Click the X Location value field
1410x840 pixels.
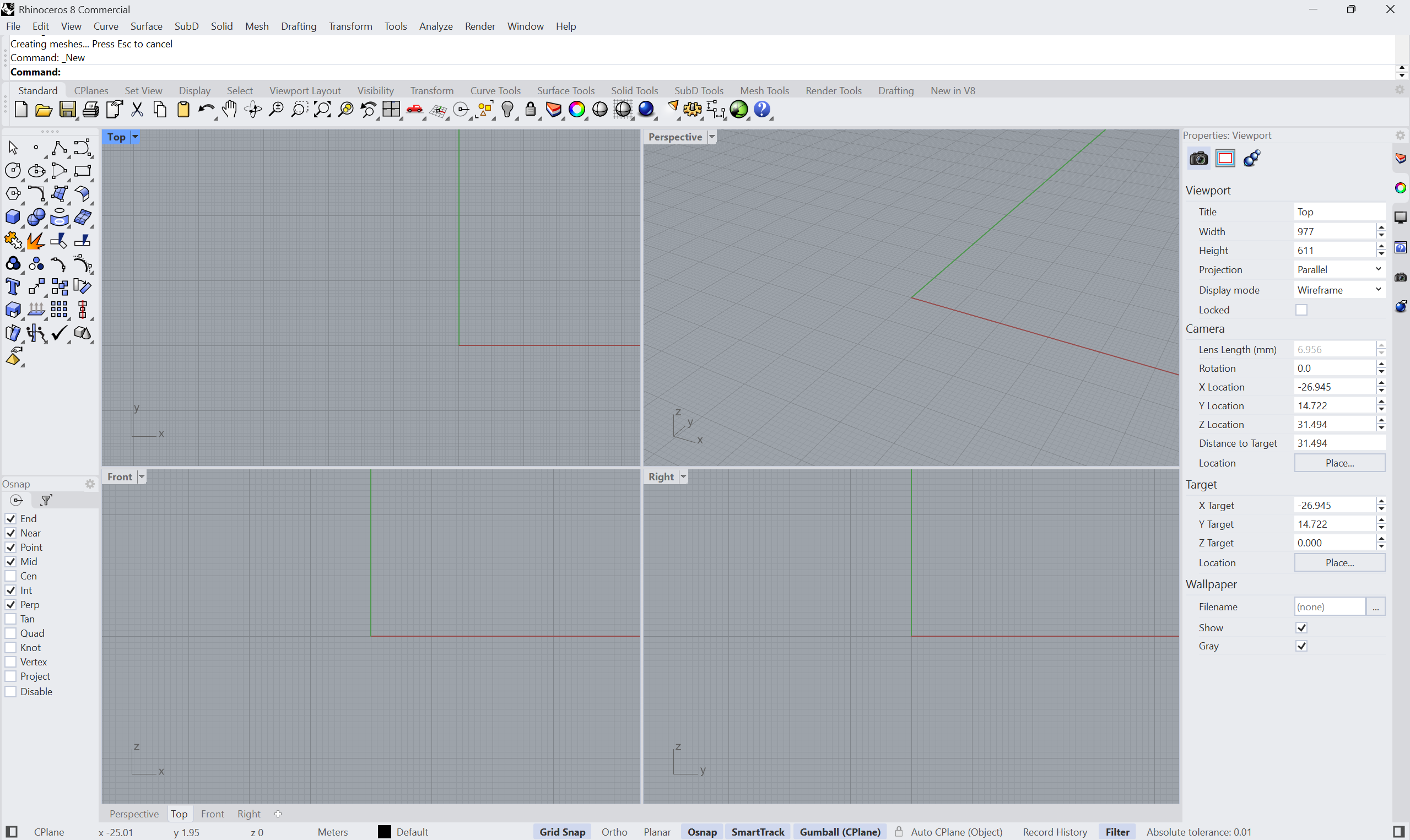[1334, 387]
